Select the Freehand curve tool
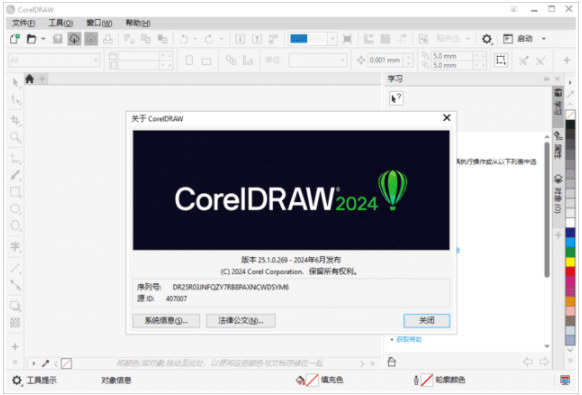Viewport: 582px width, 395px height. pos(15,159)
